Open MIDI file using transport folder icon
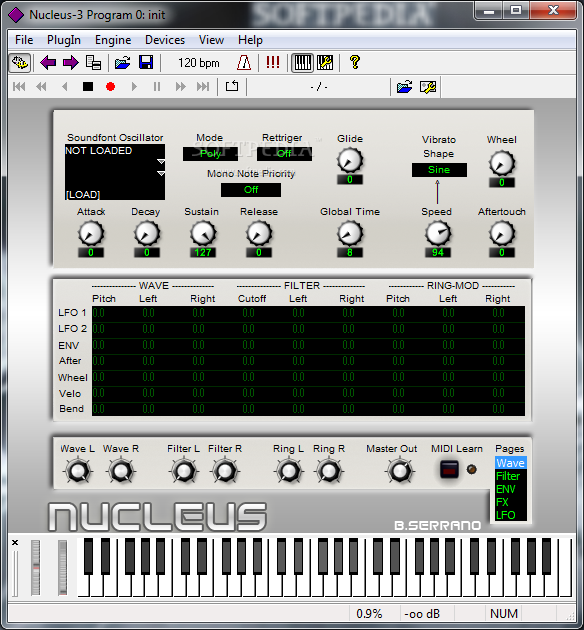Viewport: 584px width, 630px height. point(404,87)
